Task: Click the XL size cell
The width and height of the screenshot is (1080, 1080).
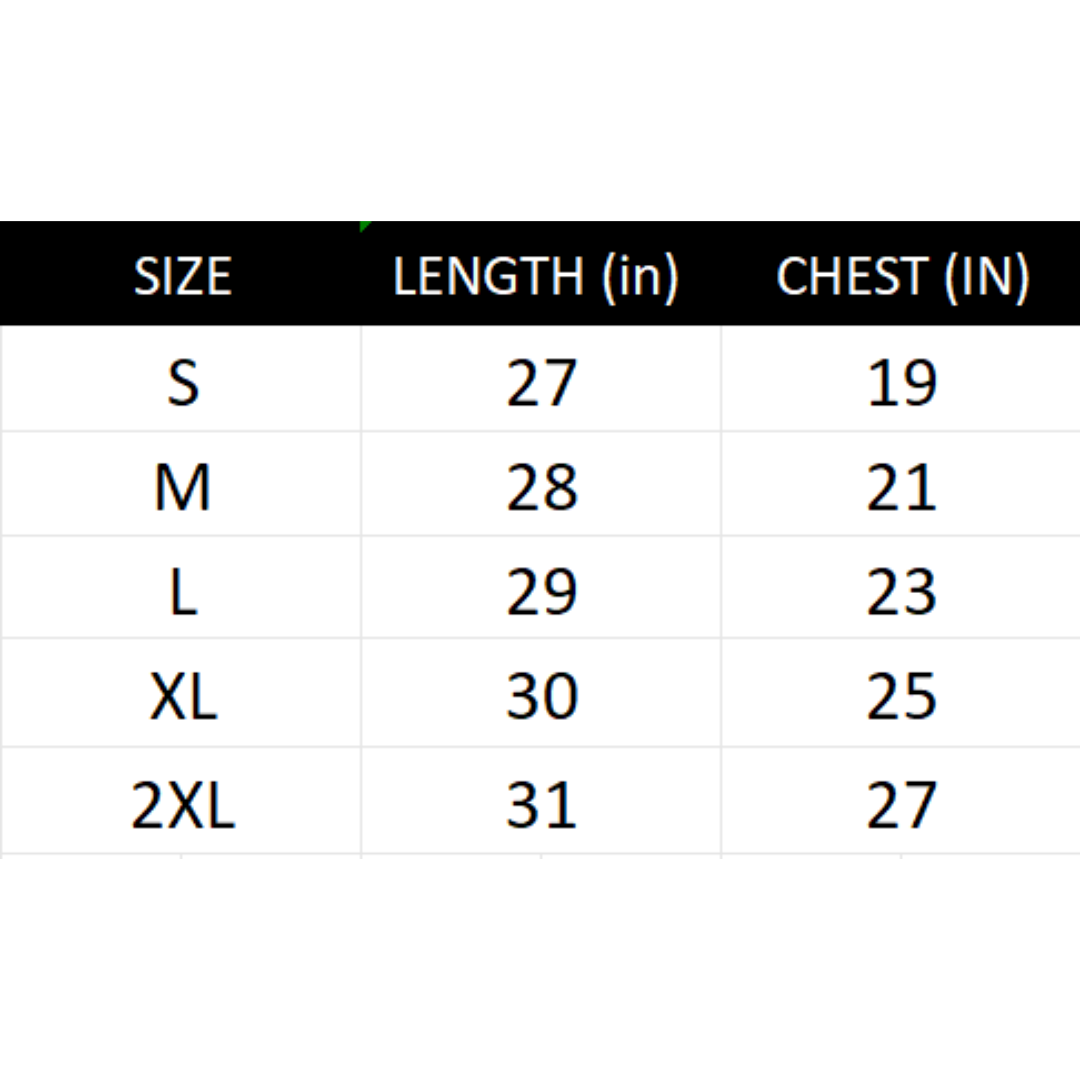Action: pos(182,696)
